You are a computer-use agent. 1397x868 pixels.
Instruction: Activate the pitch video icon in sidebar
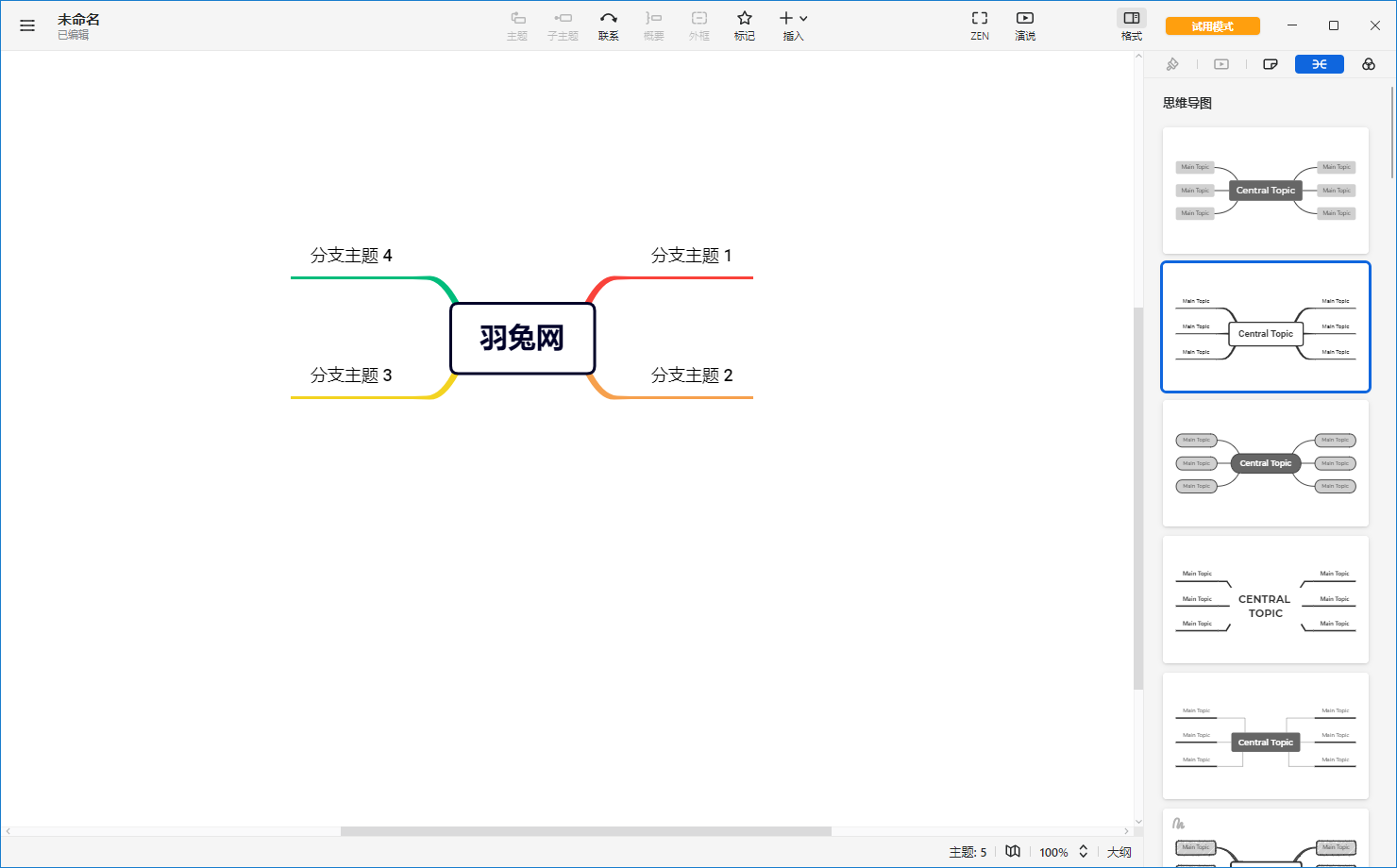coord(1221,63)
